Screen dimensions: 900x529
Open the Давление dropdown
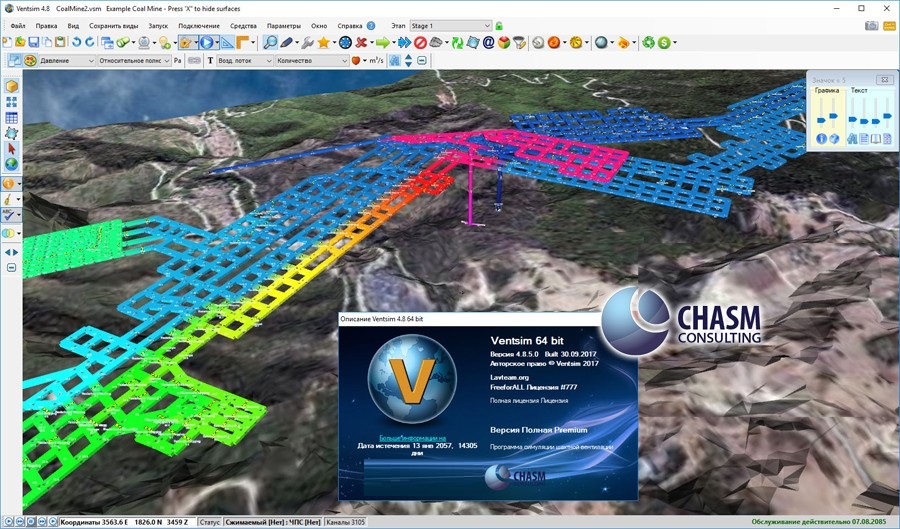tap(67, 60)
